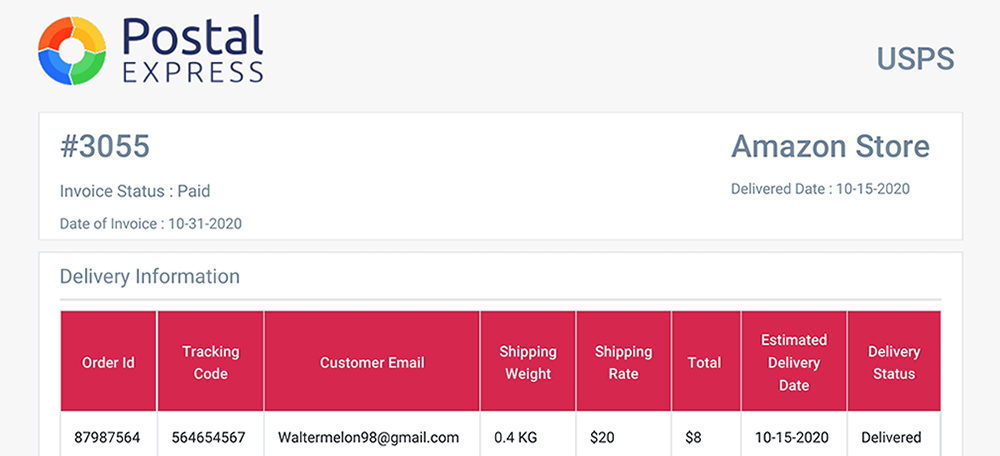Sort by the Tracking Code column header
The image size is (1000, 456).
tap(210, 362)
